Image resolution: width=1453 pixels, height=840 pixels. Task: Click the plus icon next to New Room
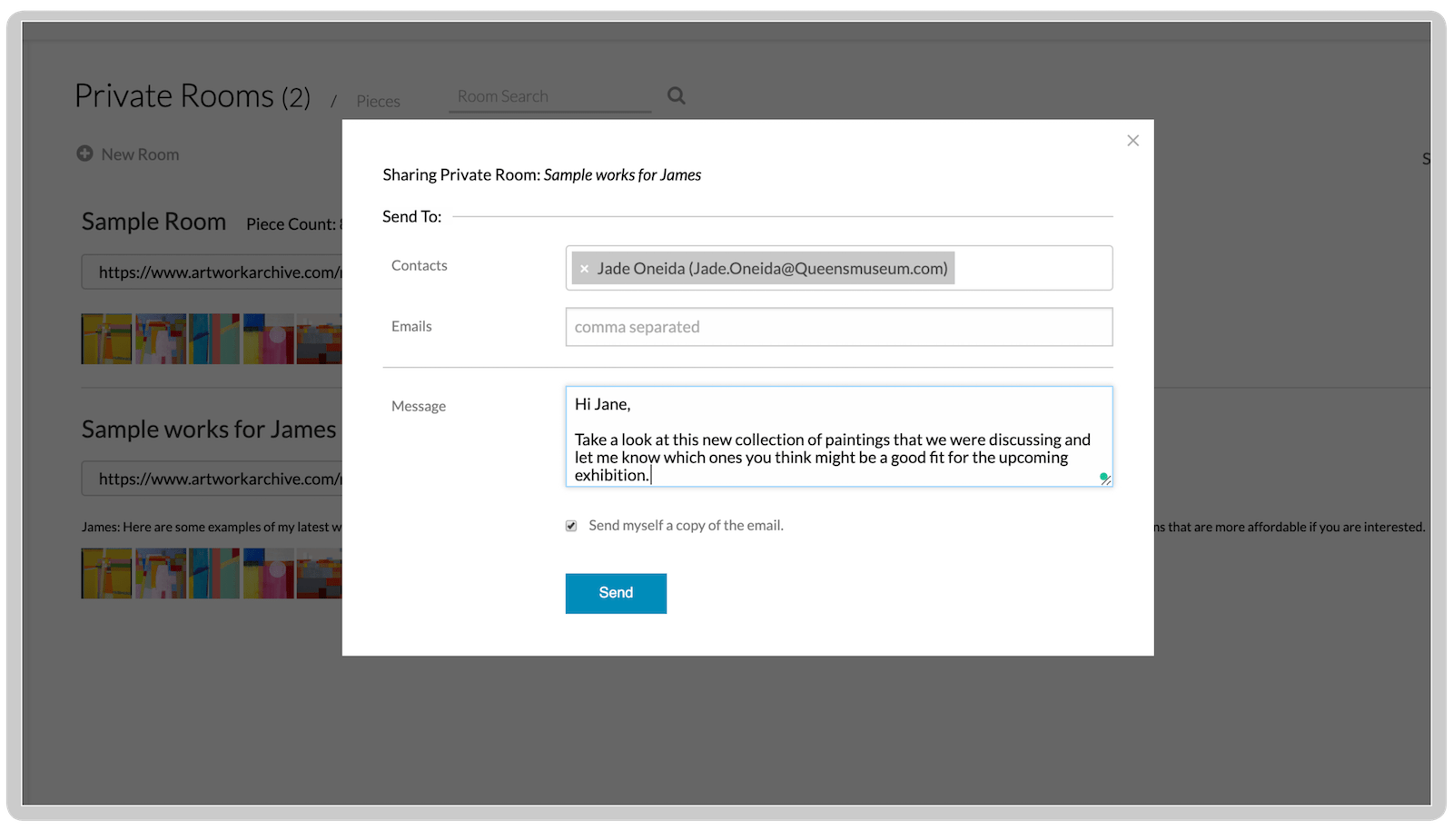[x=84, y=153]
